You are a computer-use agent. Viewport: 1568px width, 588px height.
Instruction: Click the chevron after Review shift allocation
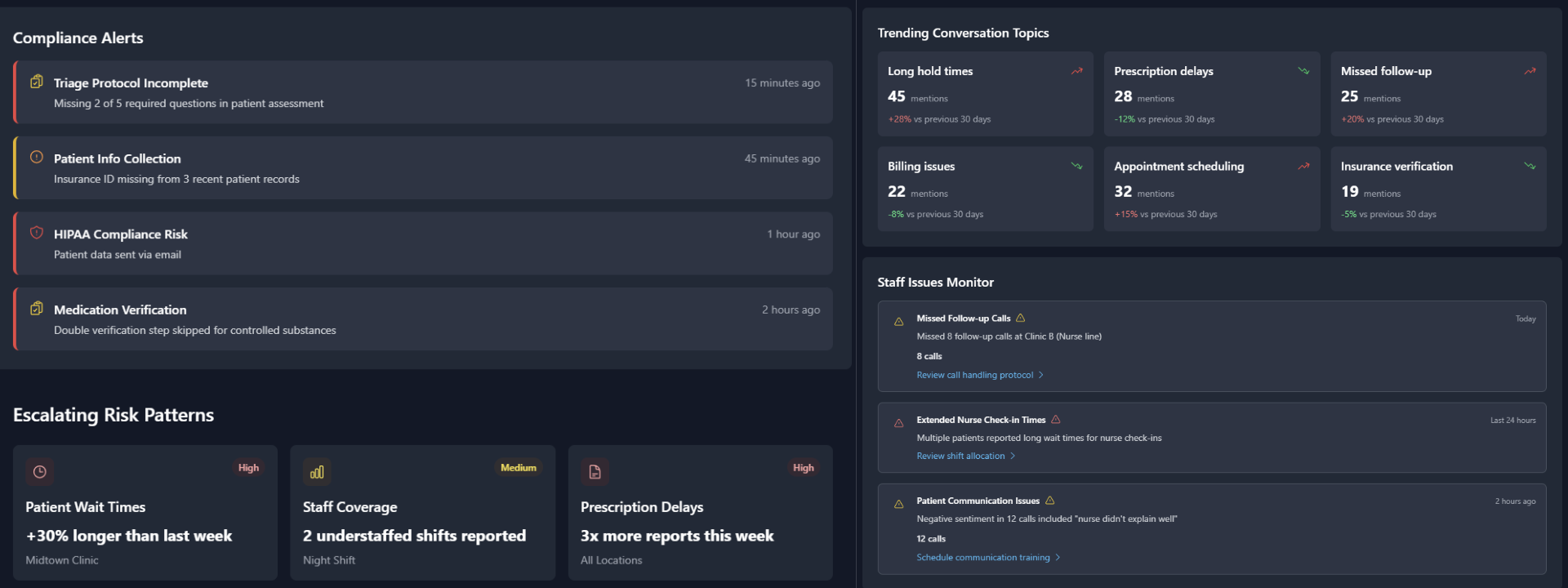tap(1013, 456)
